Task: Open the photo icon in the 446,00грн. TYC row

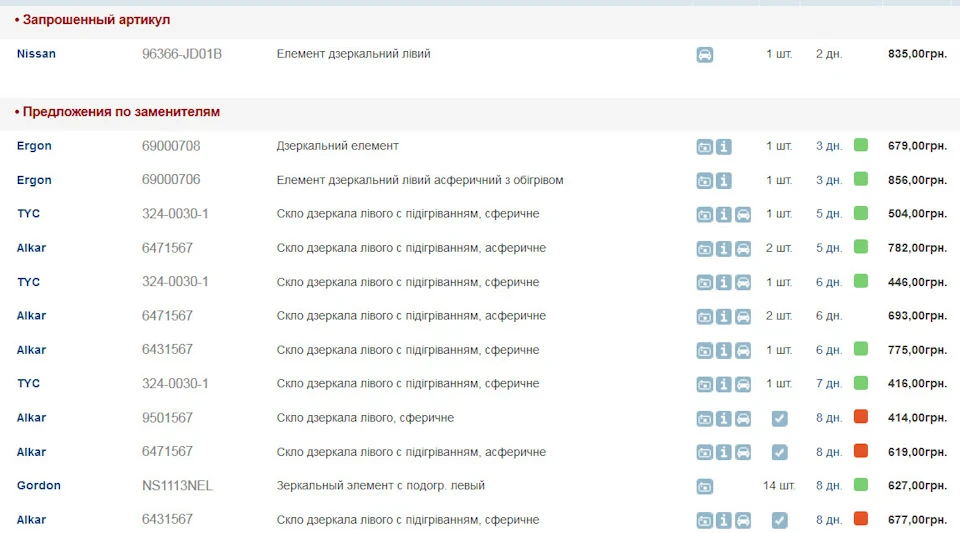Action: point(705,283)
